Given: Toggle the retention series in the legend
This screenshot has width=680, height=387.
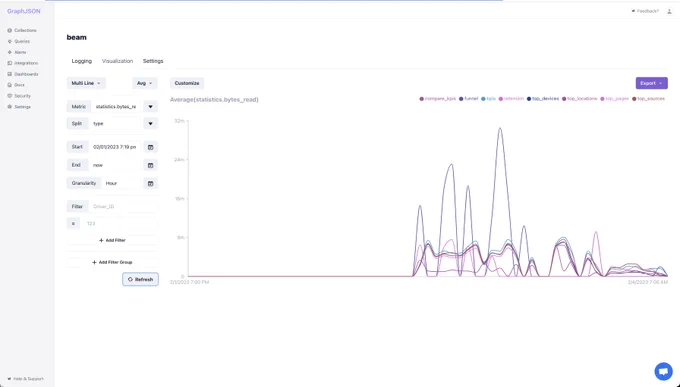Looking at the screenshot, I should 511,99.
